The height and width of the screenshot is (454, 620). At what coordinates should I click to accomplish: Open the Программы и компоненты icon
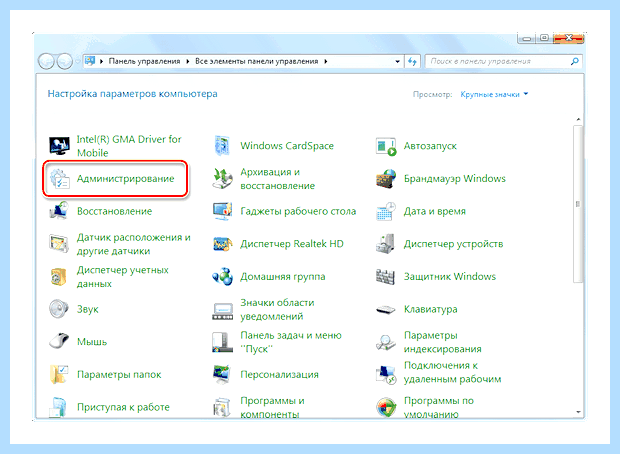(223, 407)
